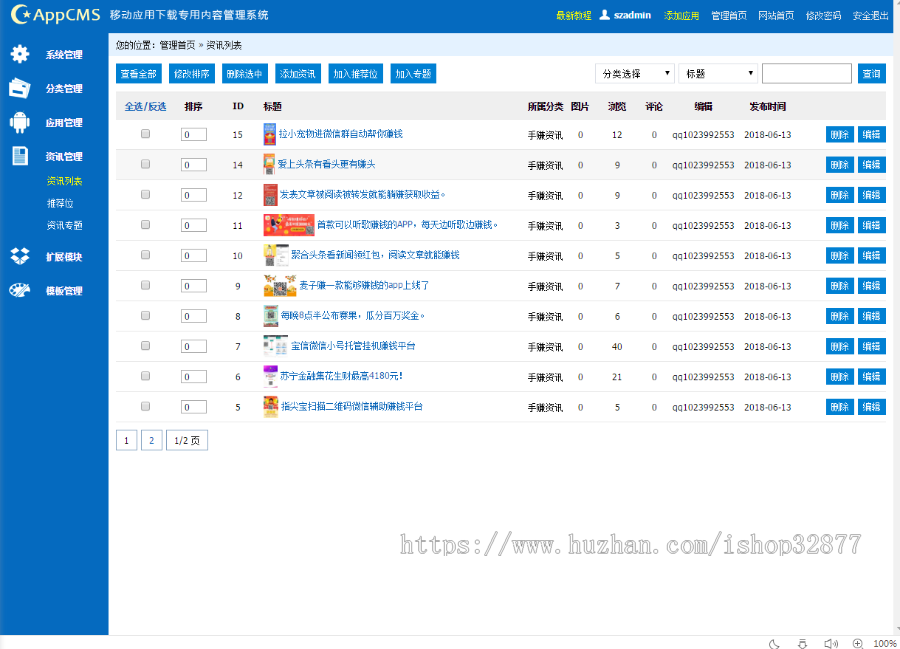This screenshot has height=649, width=900.
Task: Edit article ID 5 with 编辑
Action: coord(871,407)
